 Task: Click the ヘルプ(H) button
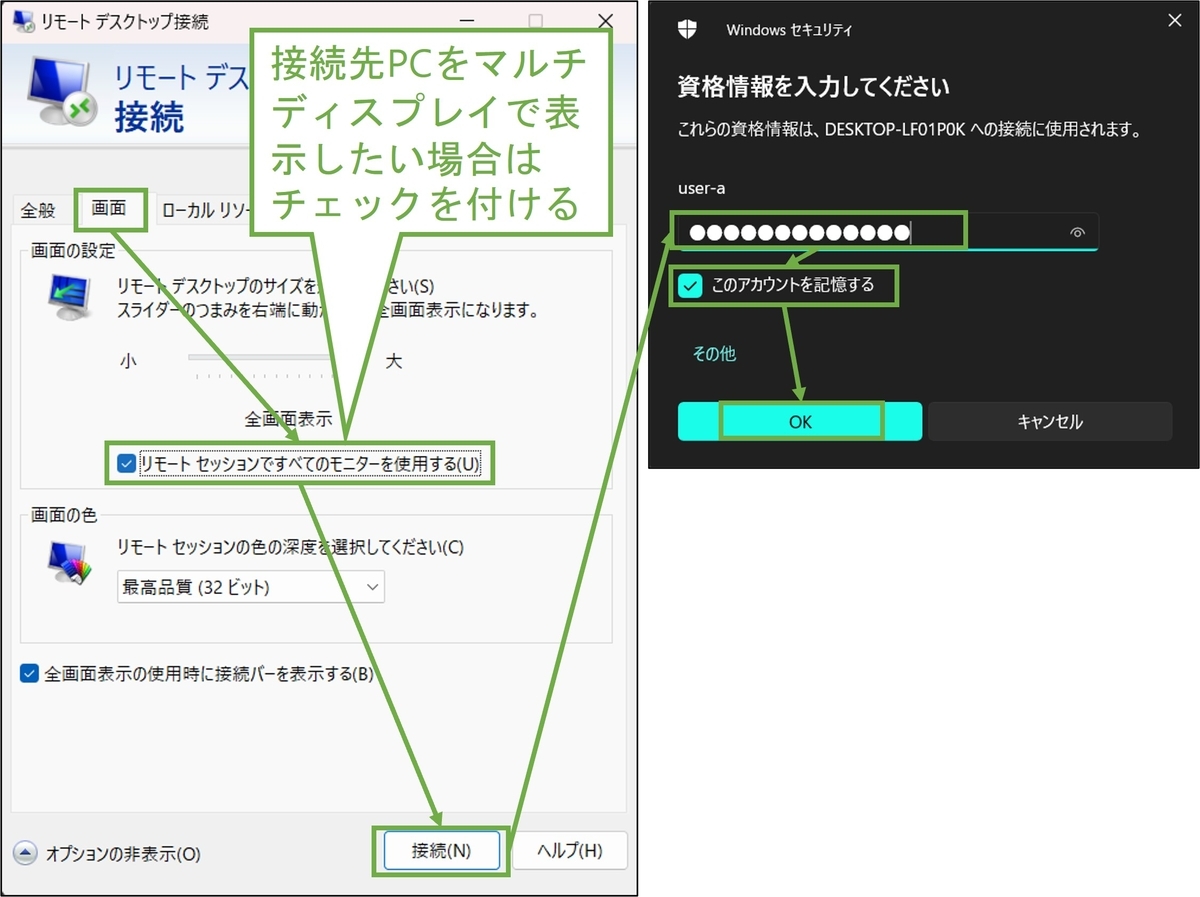(x=570, y=851)
